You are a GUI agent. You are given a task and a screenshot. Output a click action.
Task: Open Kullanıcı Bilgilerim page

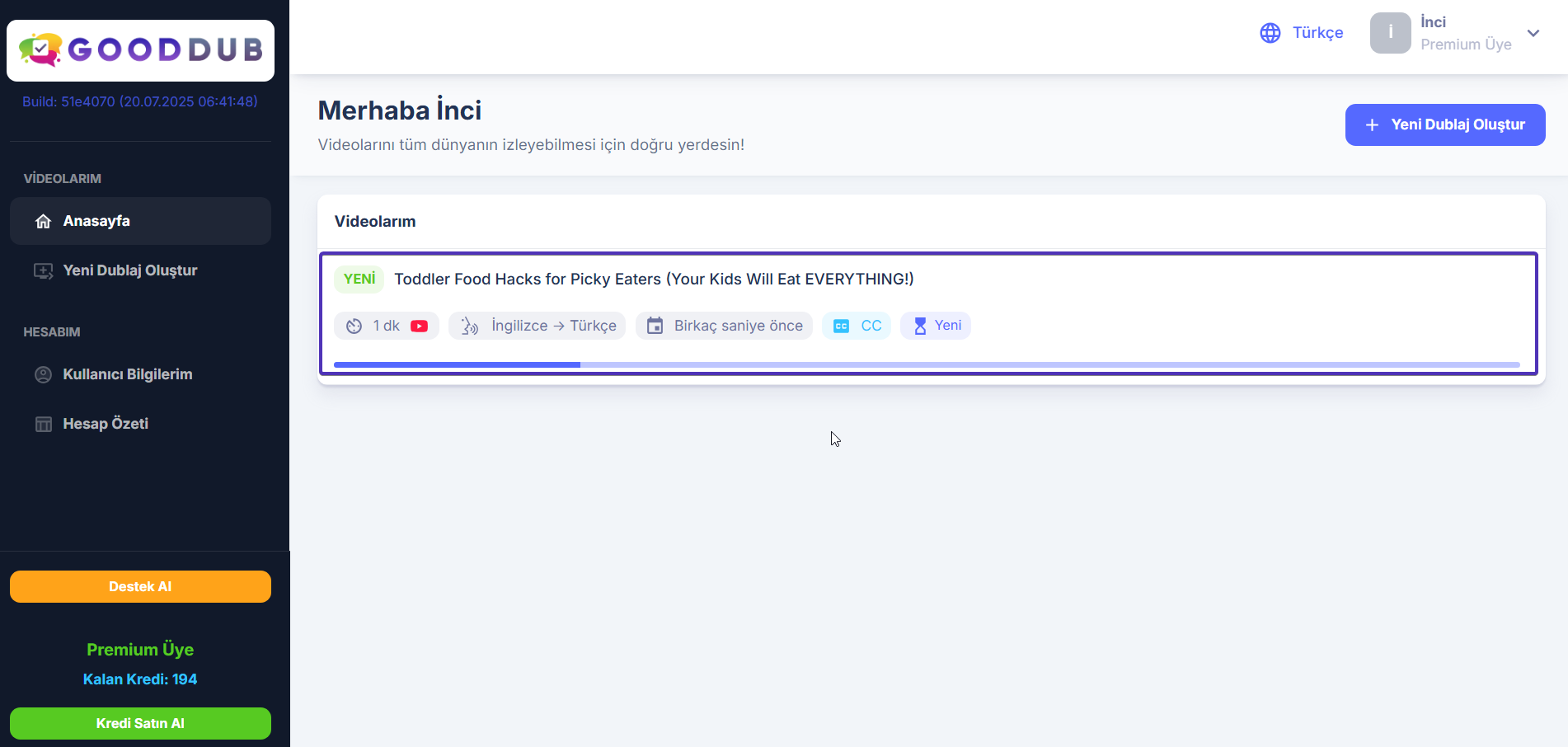(128, 374)
